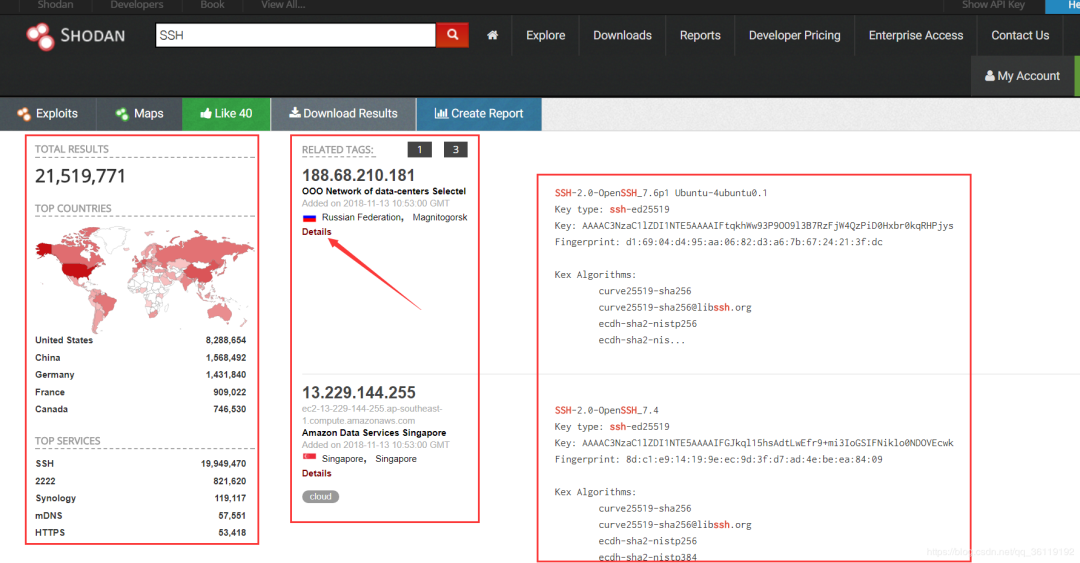Click fingerprint starting 8d:c1:e9
This screenshot has width=1080, height=563.
click(x=718, y=459)
